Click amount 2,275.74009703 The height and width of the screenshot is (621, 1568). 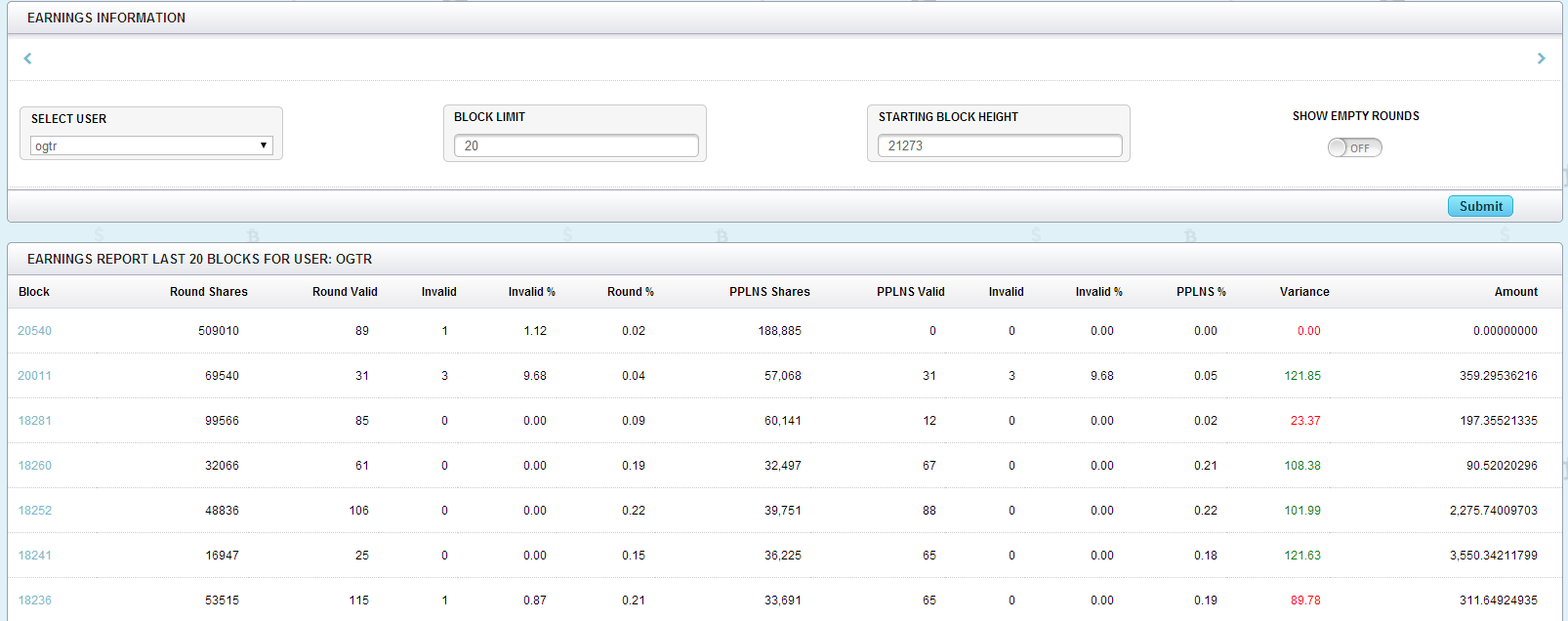(x=1494, y=511)
